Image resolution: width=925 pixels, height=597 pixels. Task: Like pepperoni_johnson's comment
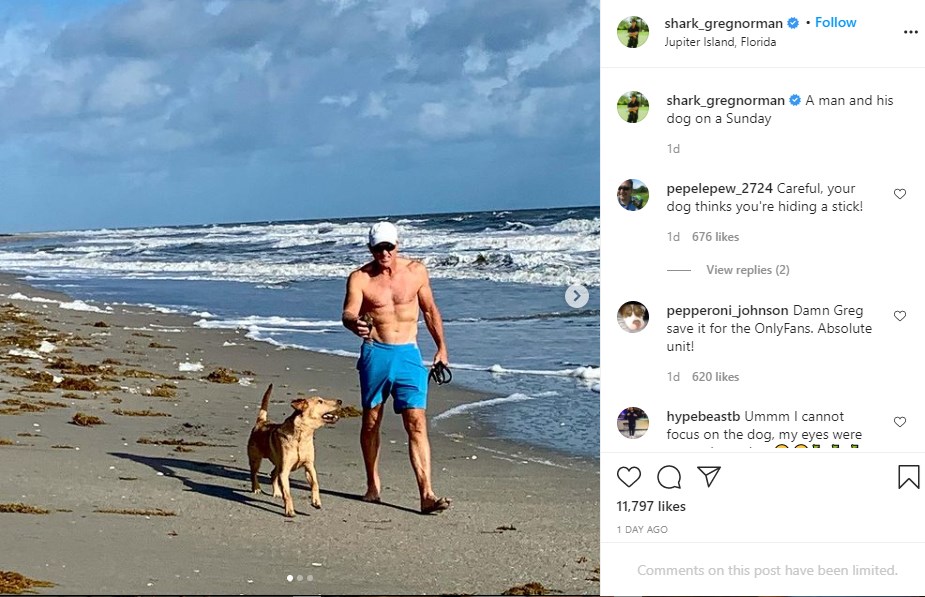tap(899, 316)
